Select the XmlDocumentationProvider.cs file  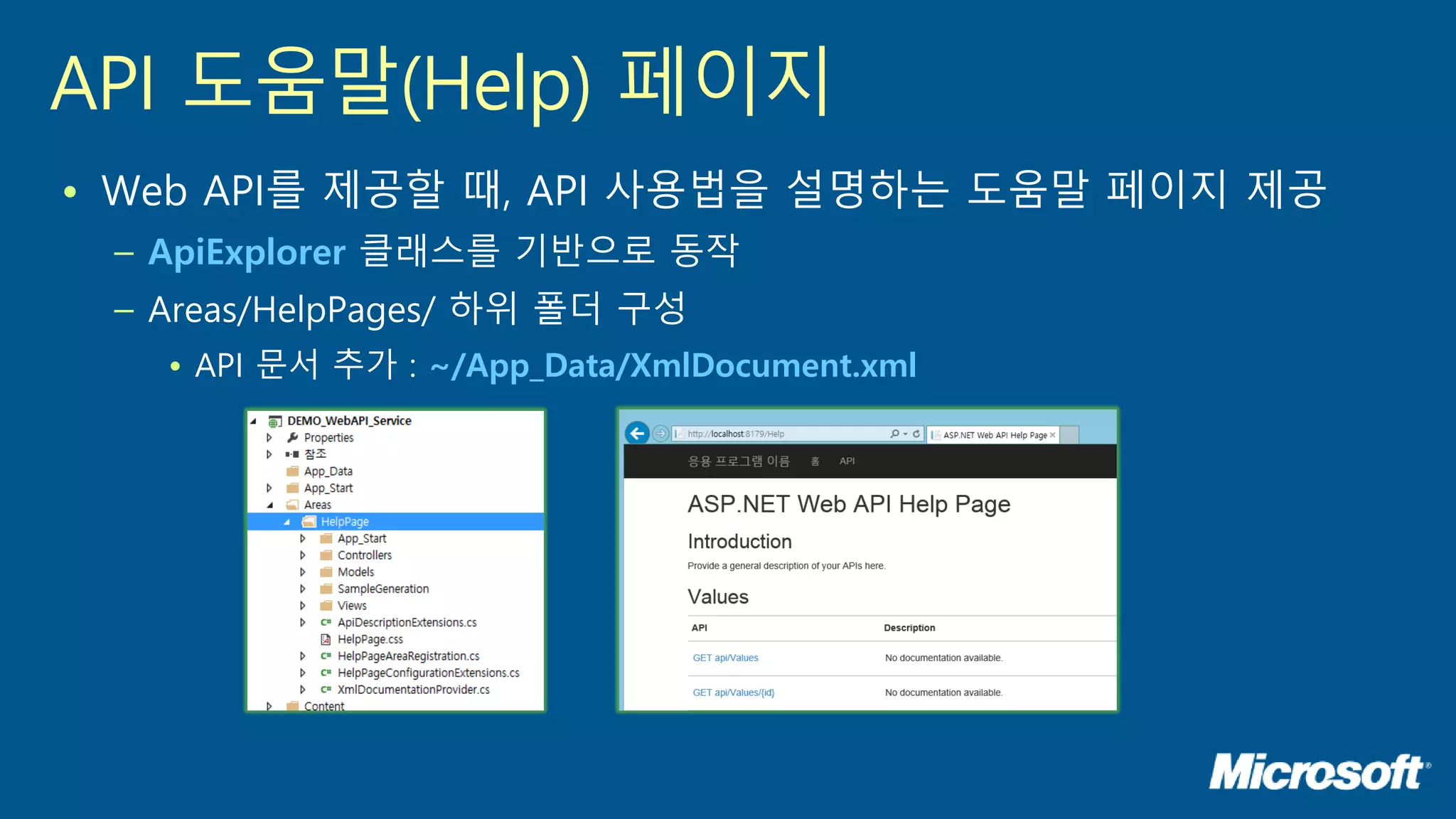coord(413,690)
